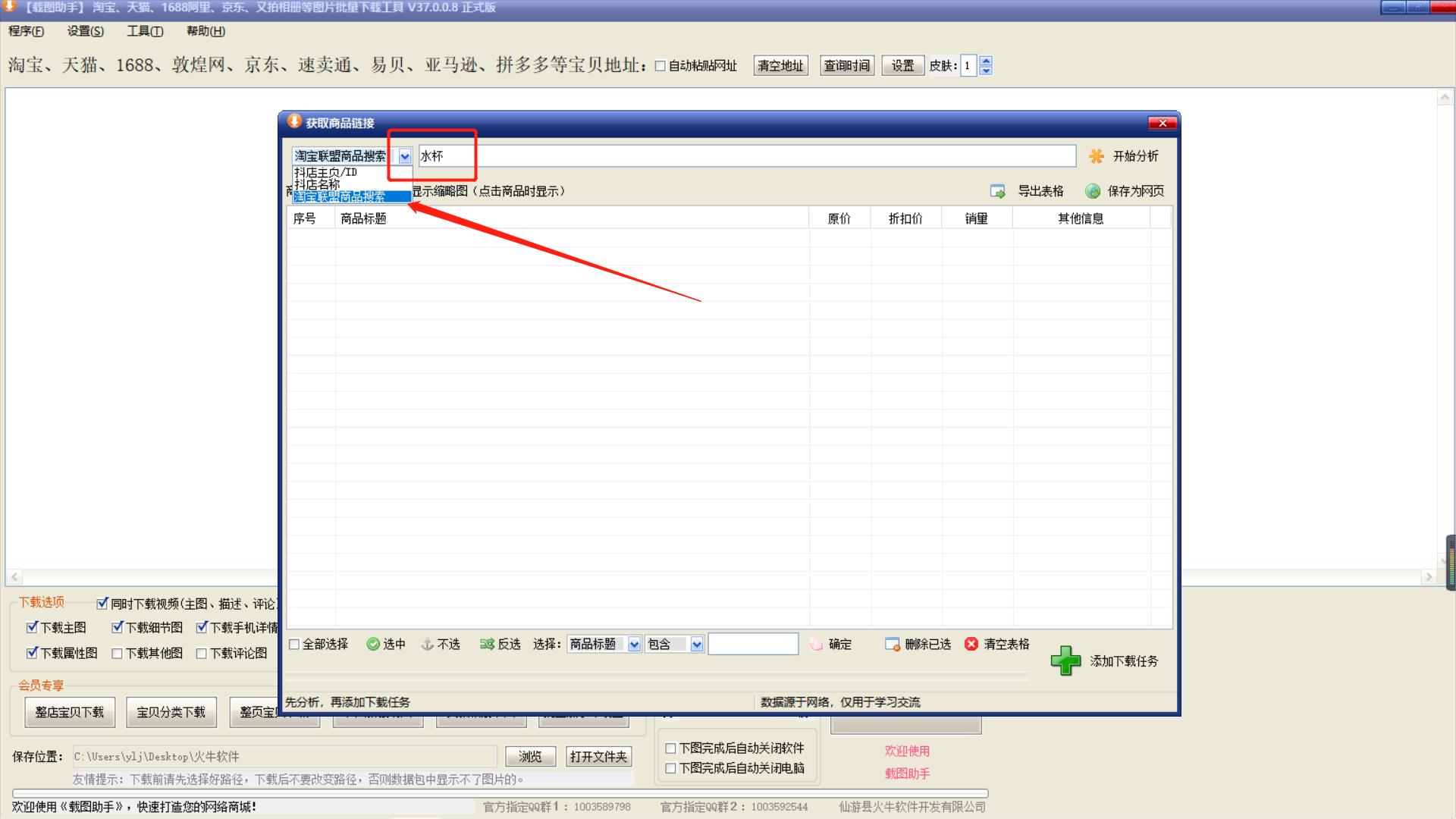The image size is (1456, 819).
Task: Open the 工具(T) menu
Action: pos(145,31)
